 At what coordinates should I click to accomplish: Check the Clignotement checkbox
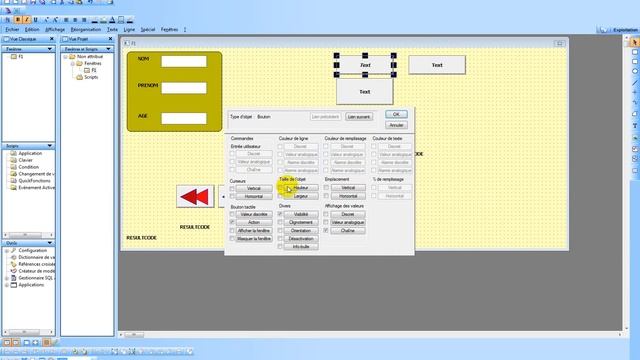280,222
